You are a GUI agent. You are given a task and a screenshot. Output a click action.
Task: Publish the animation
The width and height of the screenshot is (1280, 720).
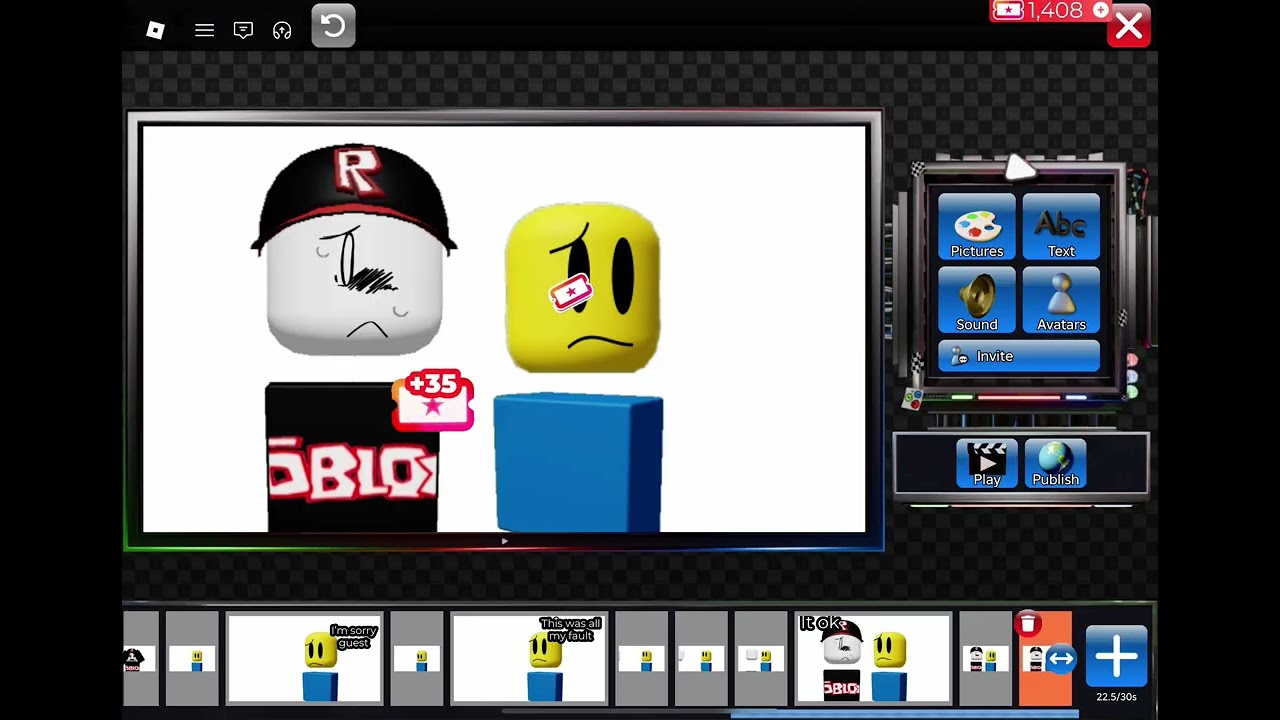tap(1055, 464)
